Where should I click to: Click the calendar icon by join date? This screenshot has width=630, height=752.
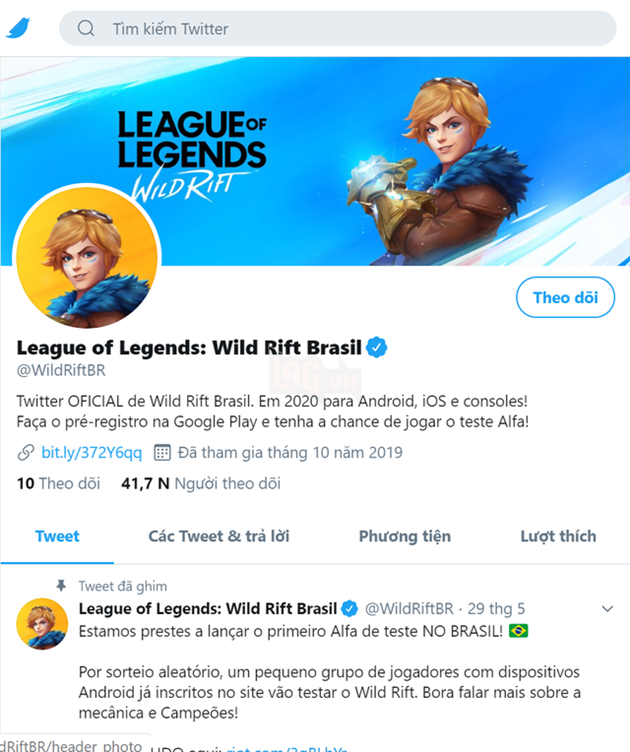pos(162,452)
